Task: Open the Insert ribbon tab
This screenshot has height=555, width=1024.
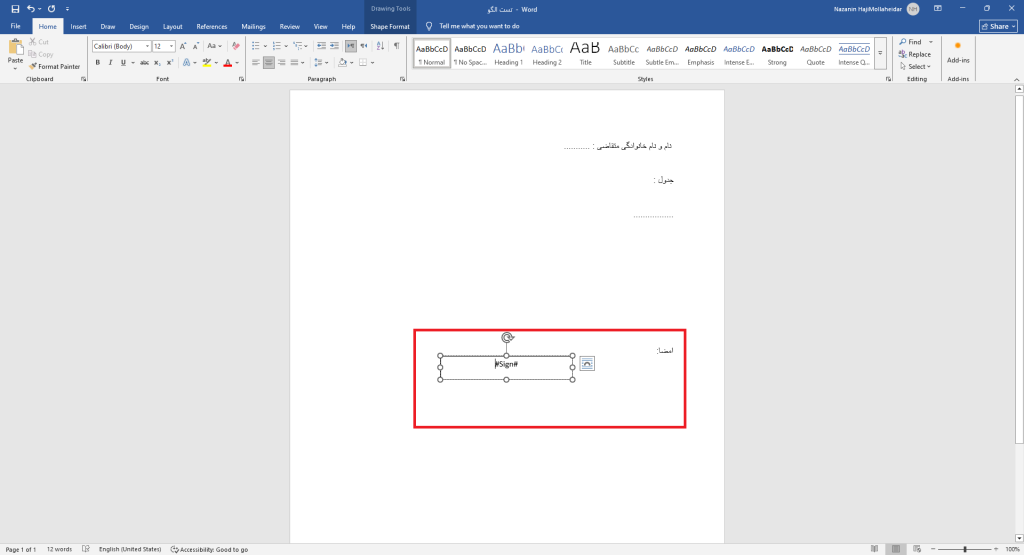Action: [x=78, y=26]
